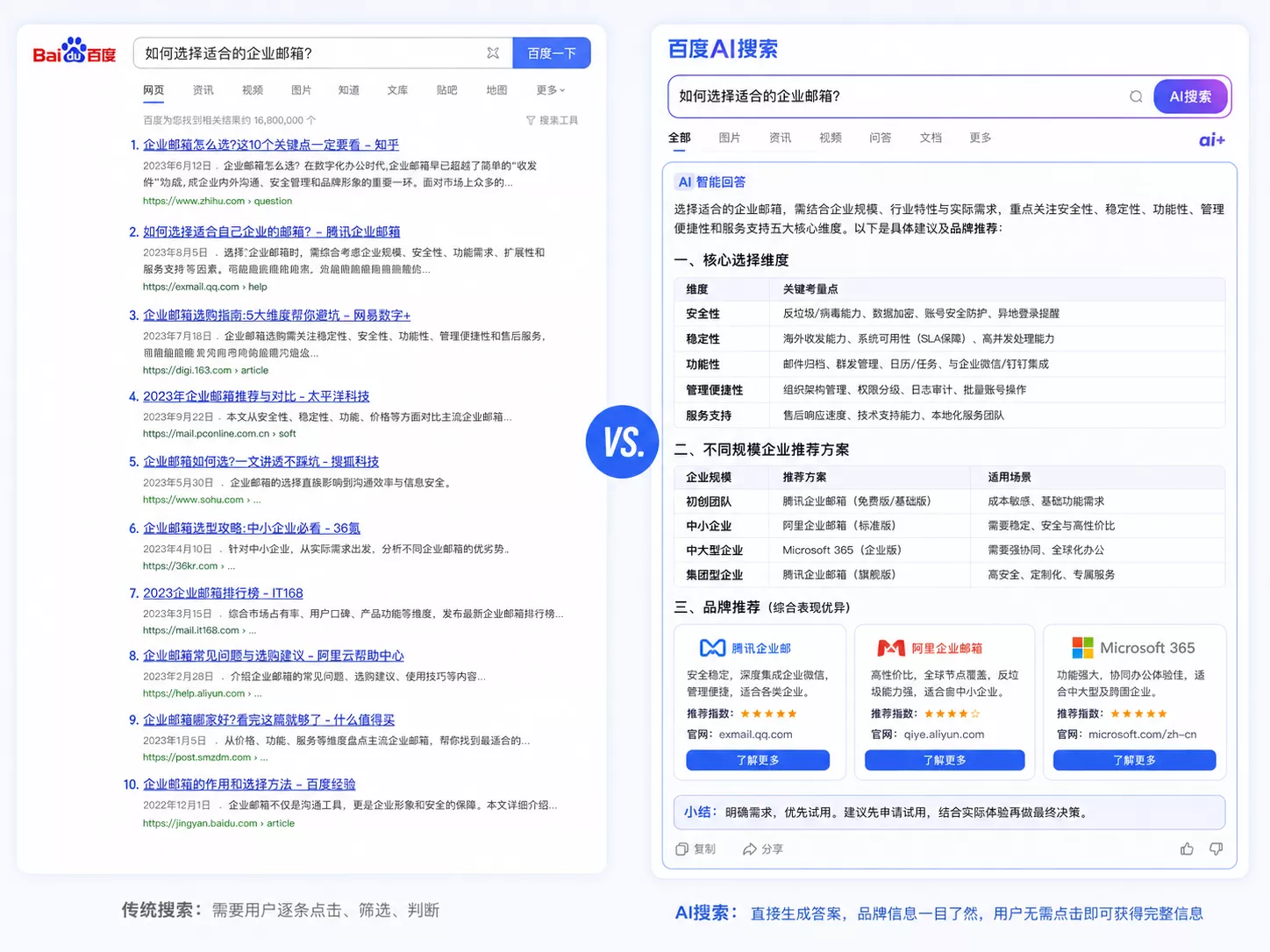Open result 太平洋科技 推荐与对比
The width and height of the screenshot is (1270, 952).
click(256, 396)
